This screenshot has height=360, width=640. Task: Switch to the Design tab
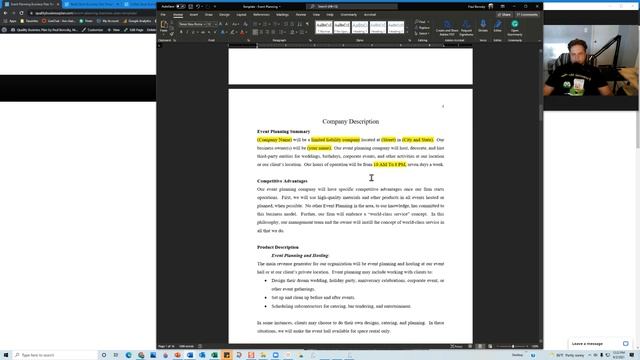coord(224,15)
